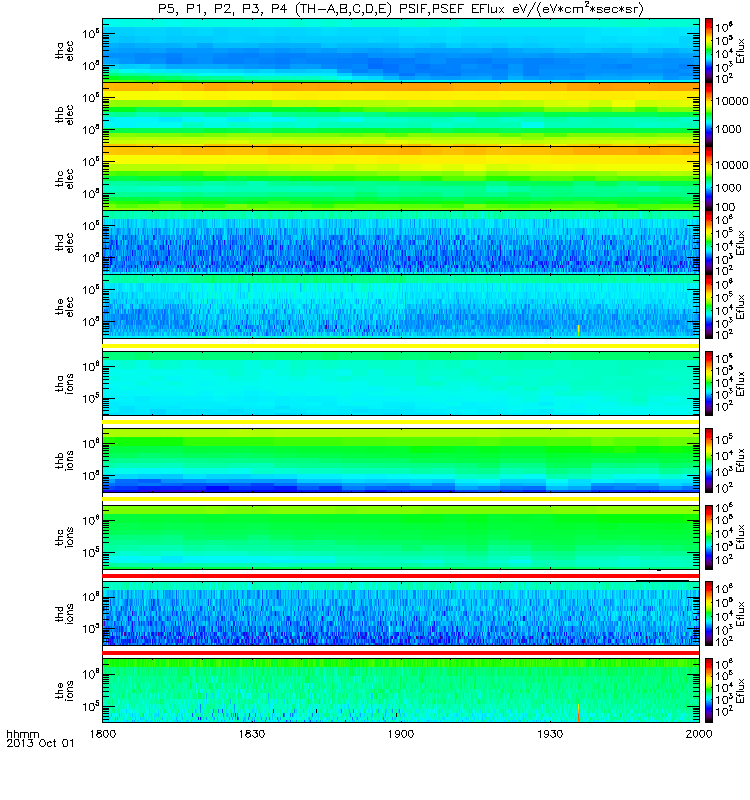Click the tha elec spectrogram panel
This screenshot has height=800, width=750.
(401, 51)
